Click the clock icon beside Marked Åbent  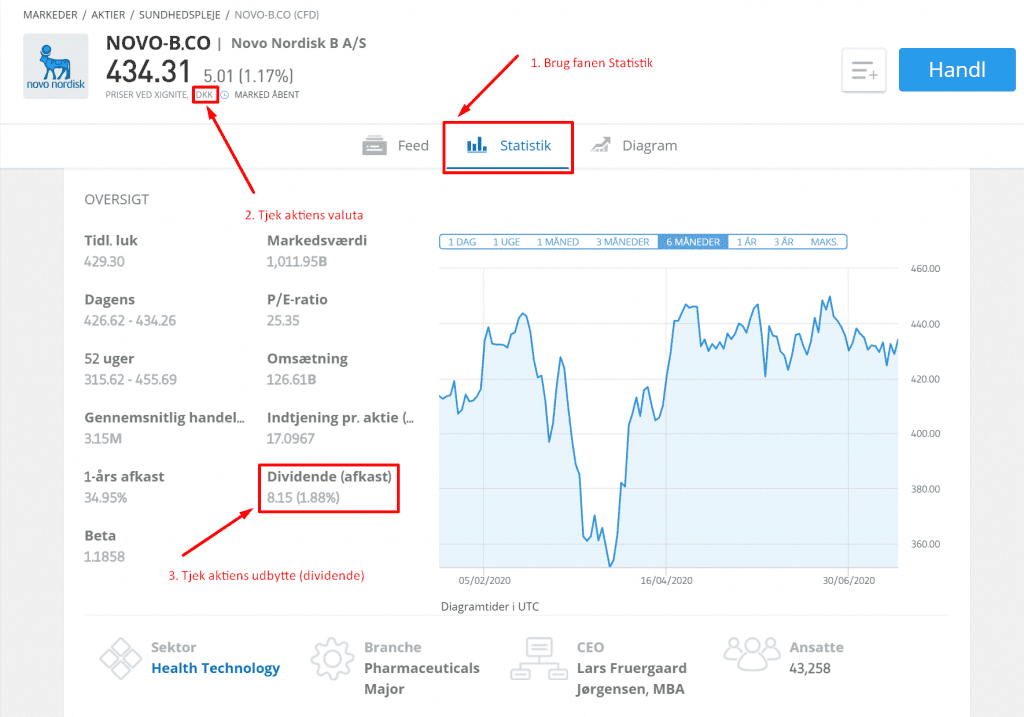[x=225, y=95]
